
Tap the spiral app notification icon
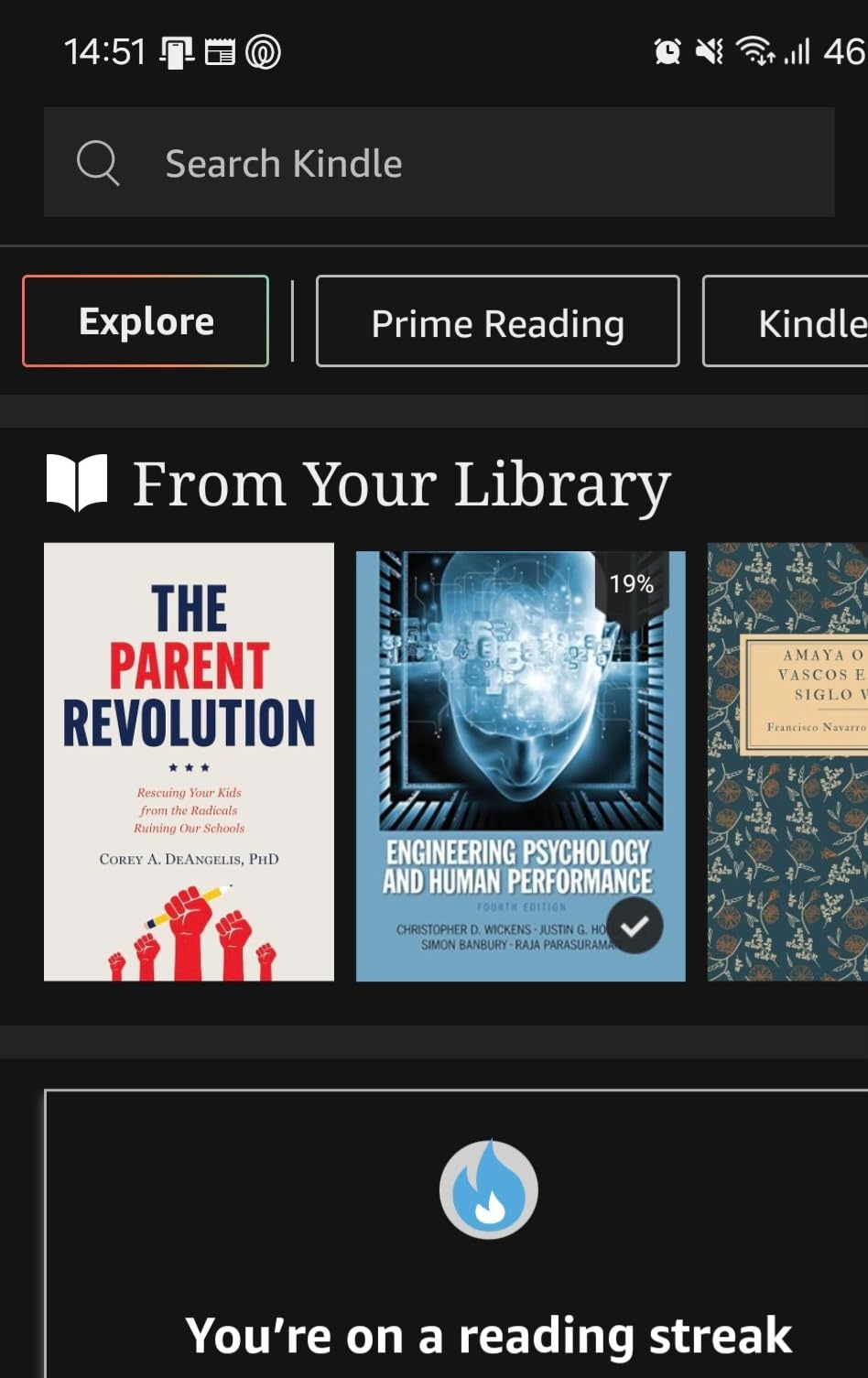coord(263,52)
